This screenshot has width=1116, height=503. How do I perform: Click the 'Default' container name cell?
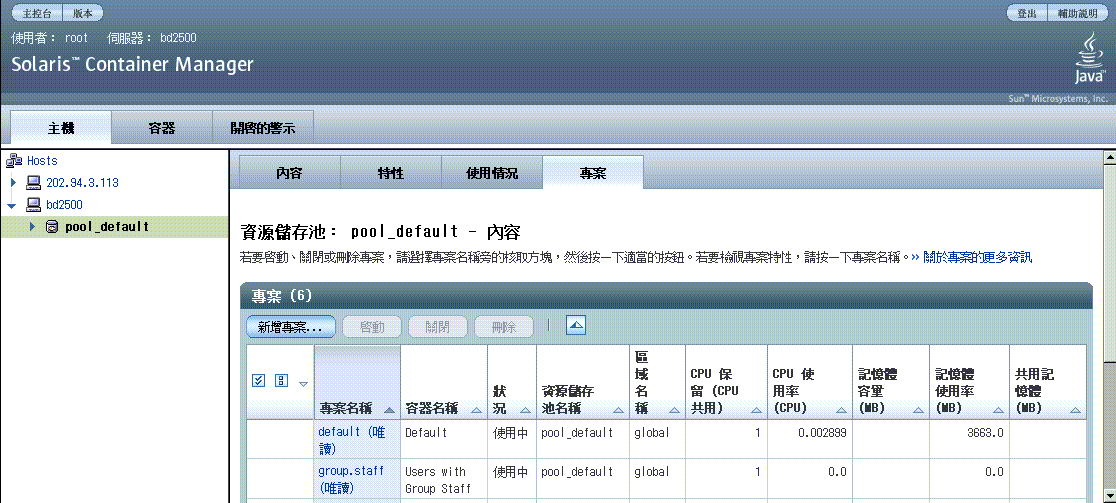(426, 432)
